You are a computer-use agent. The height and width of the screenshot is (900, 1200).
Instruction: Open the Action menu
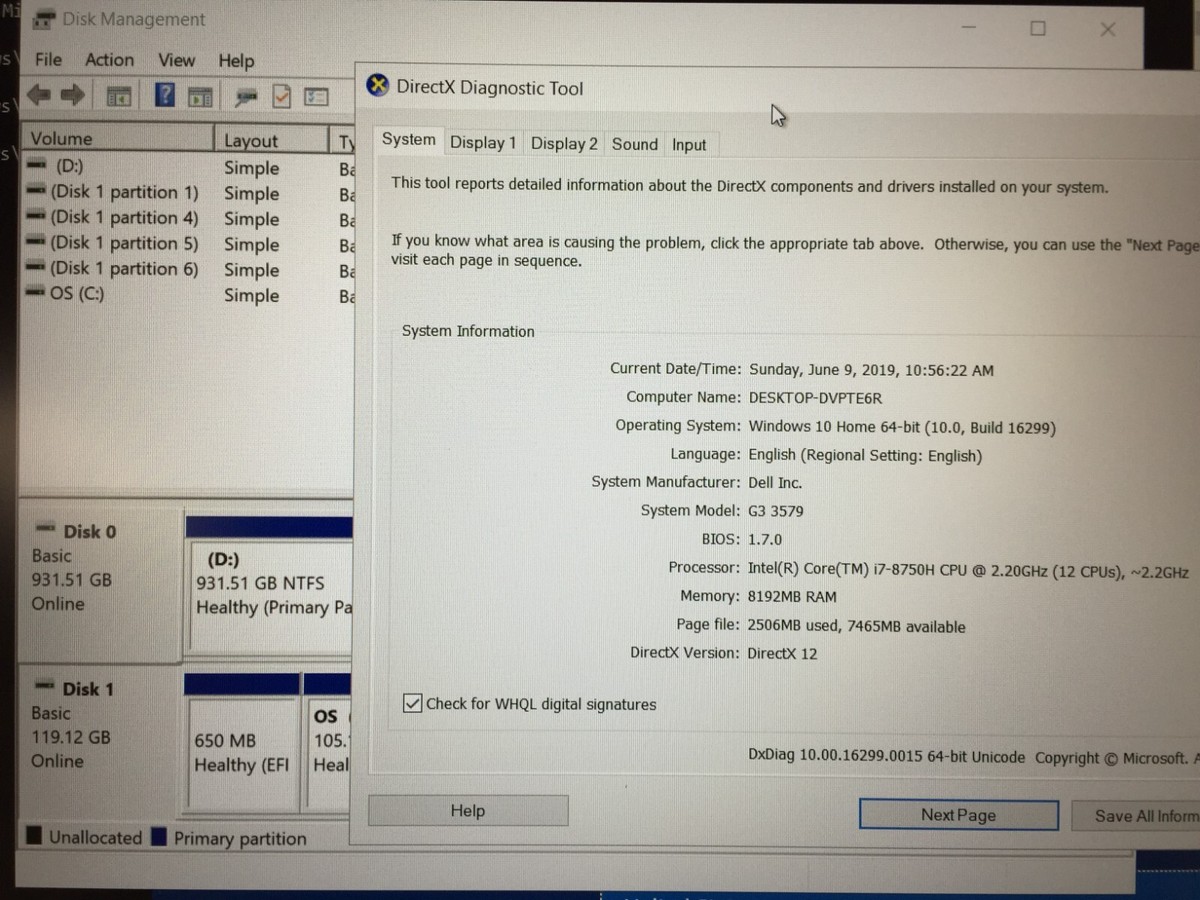tap(109, 60)
